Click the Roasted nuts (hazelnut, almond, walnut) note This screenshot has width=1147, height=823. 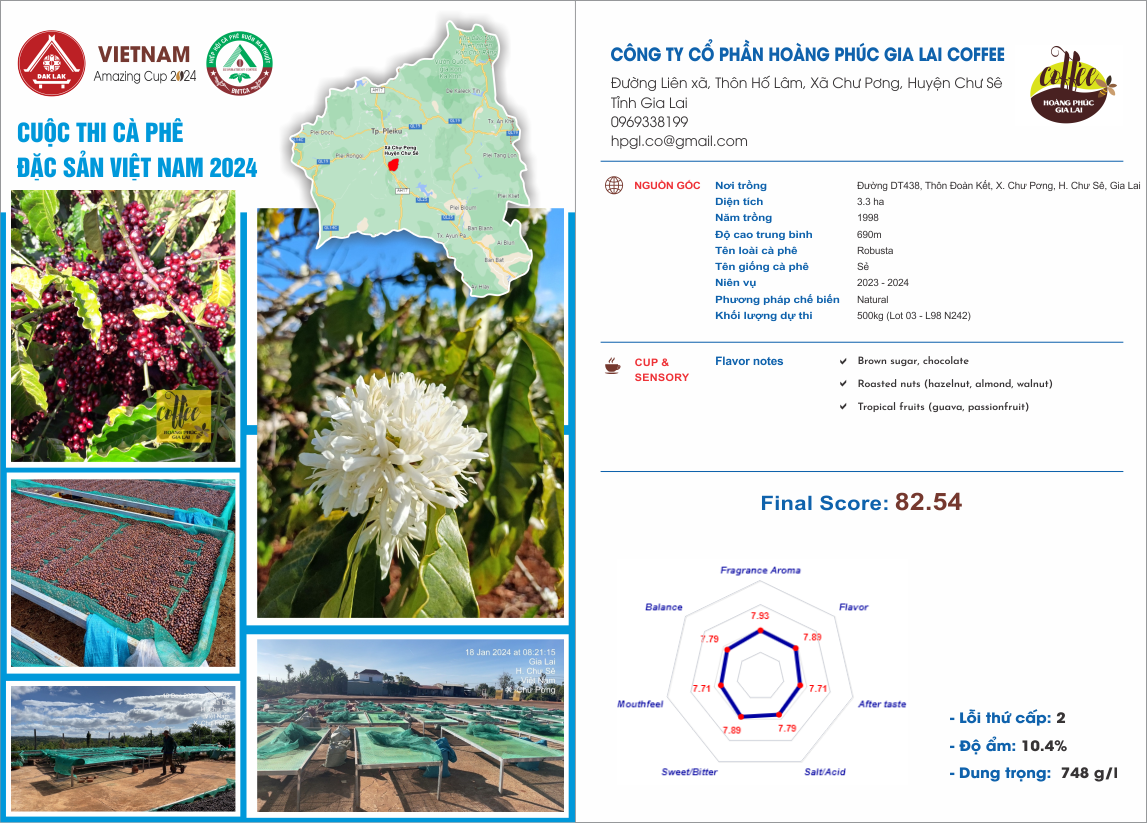click(955, 384)
